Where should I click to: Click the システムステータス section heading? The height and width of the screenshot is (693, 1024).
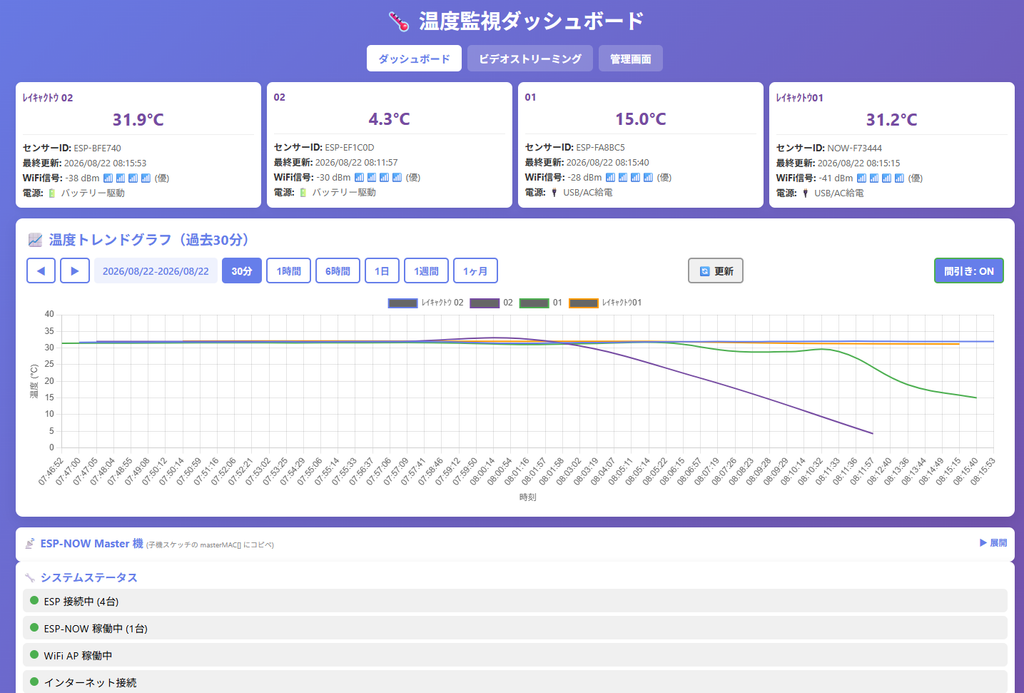click(89, 577)
